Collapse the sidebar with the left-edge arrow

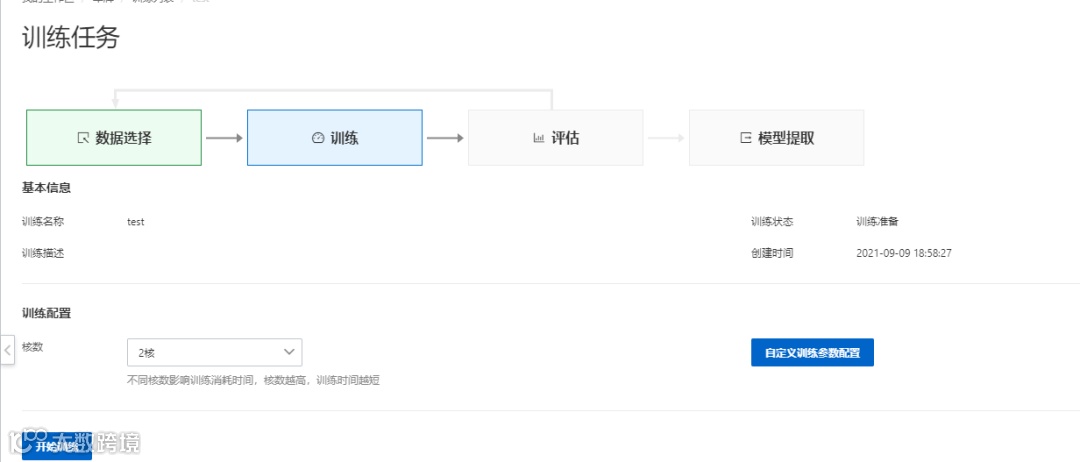pyautogui.click(x=8, y=350)
